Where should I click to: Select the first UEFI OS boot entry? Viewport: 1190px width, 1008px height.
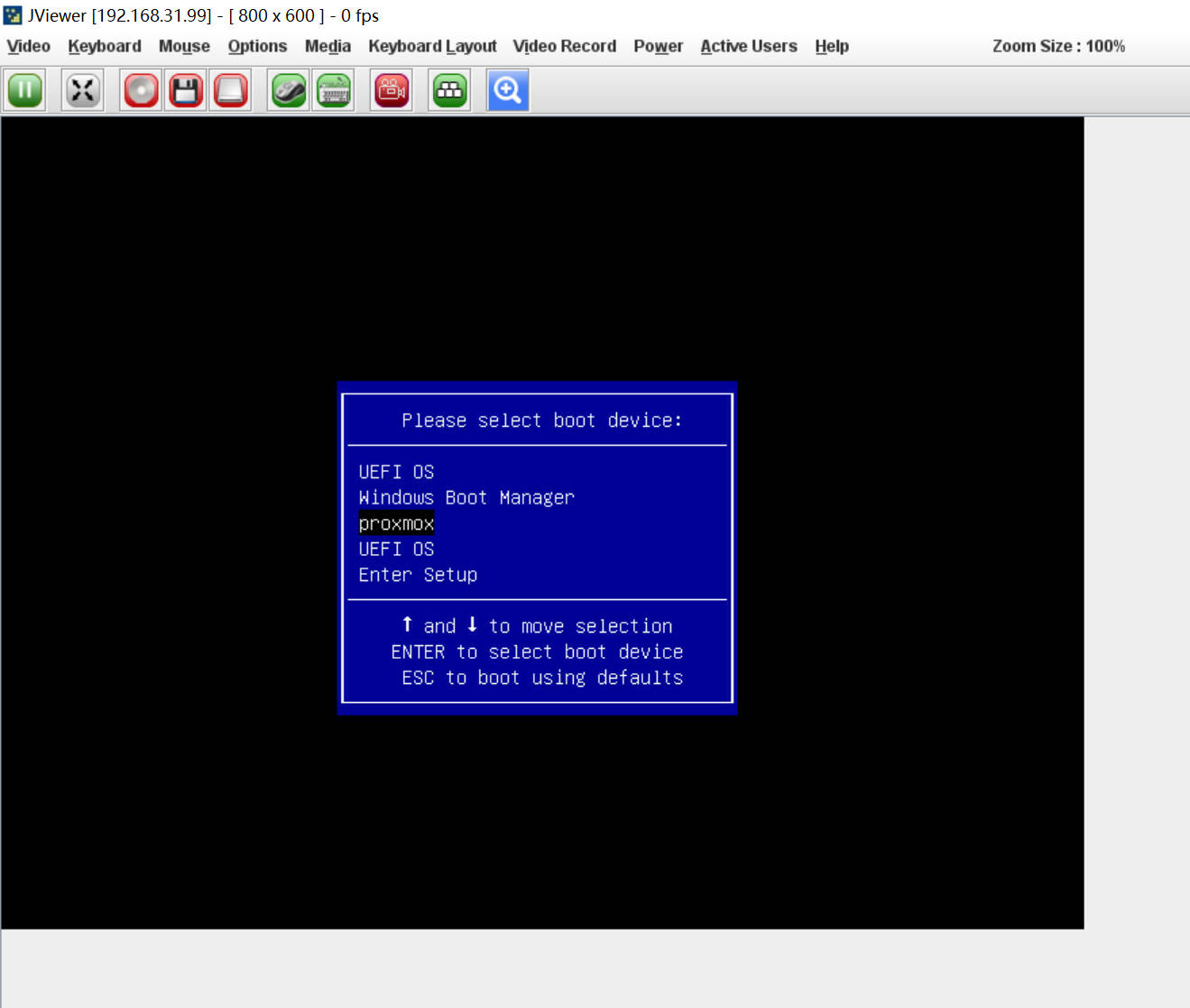coord(396,471)
